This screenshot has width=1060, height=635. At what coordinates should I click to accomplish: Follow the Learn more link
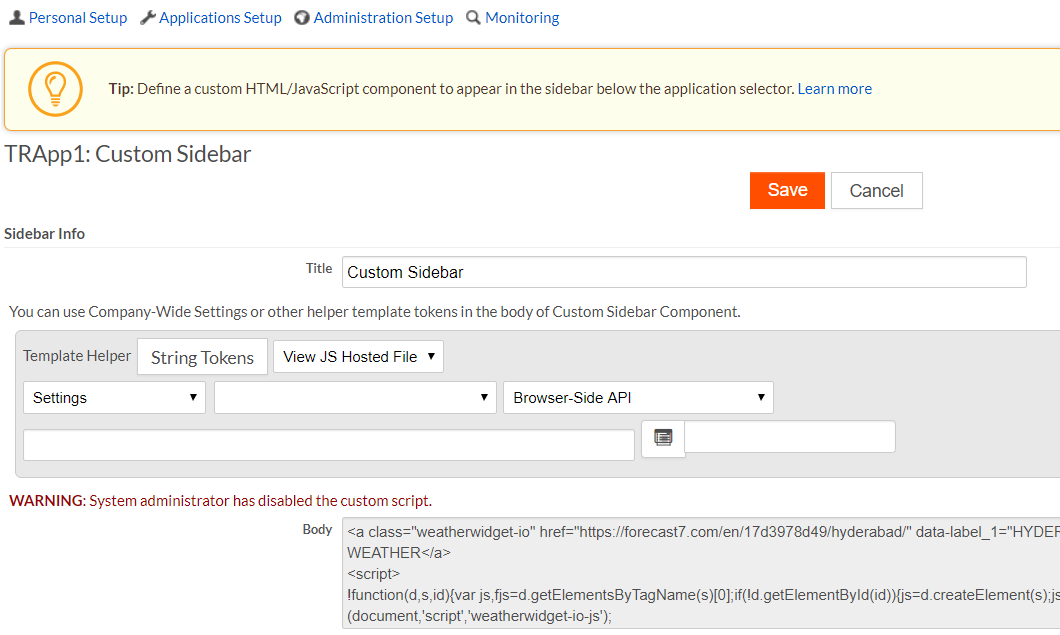[834, 89]
